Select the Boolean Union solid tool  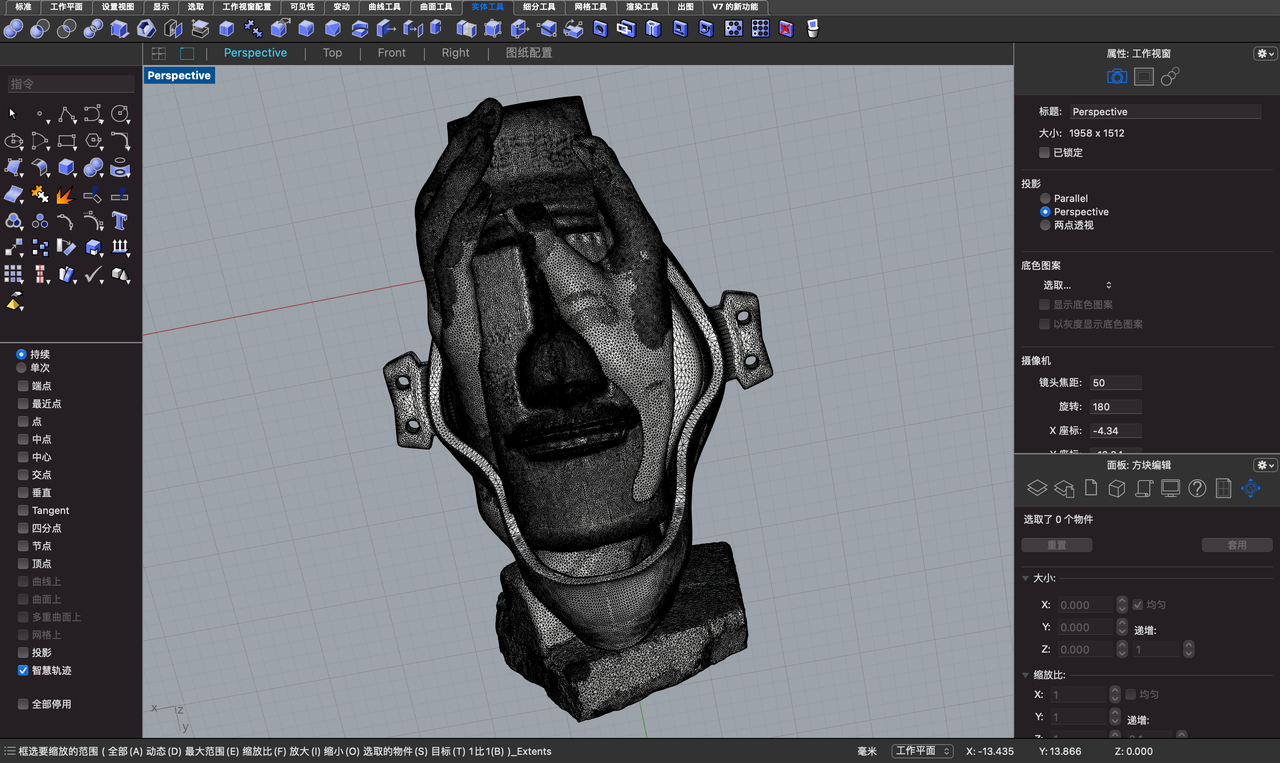point(14,29)
